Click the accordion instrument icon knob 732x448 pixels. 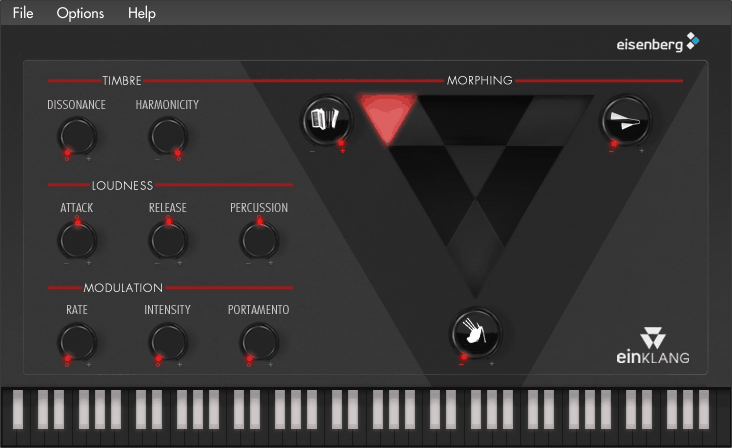click(326, 120)
